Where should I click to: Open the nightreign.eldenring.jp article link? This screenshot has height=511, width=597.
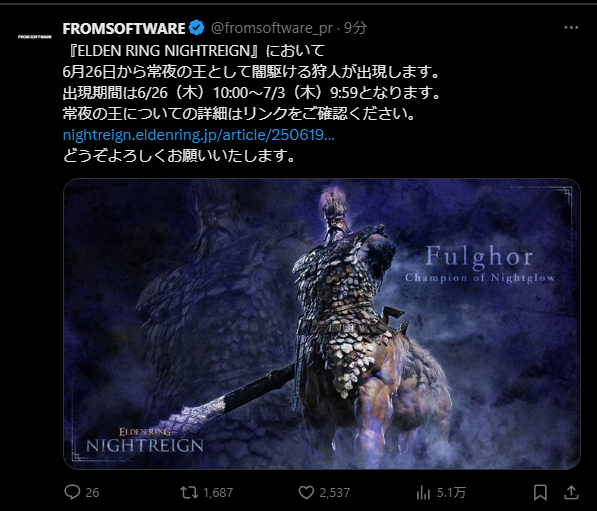[198, 135]
